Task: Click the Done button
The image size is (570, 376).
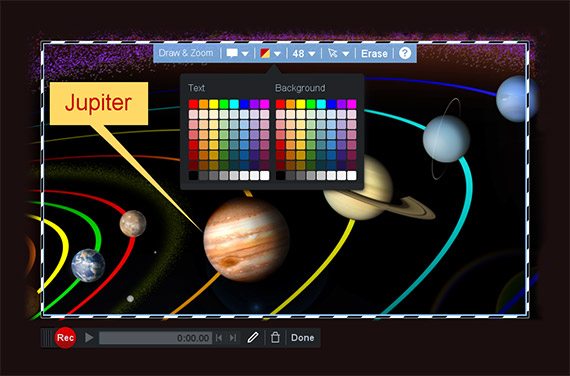Action: (x=302, y=338)
